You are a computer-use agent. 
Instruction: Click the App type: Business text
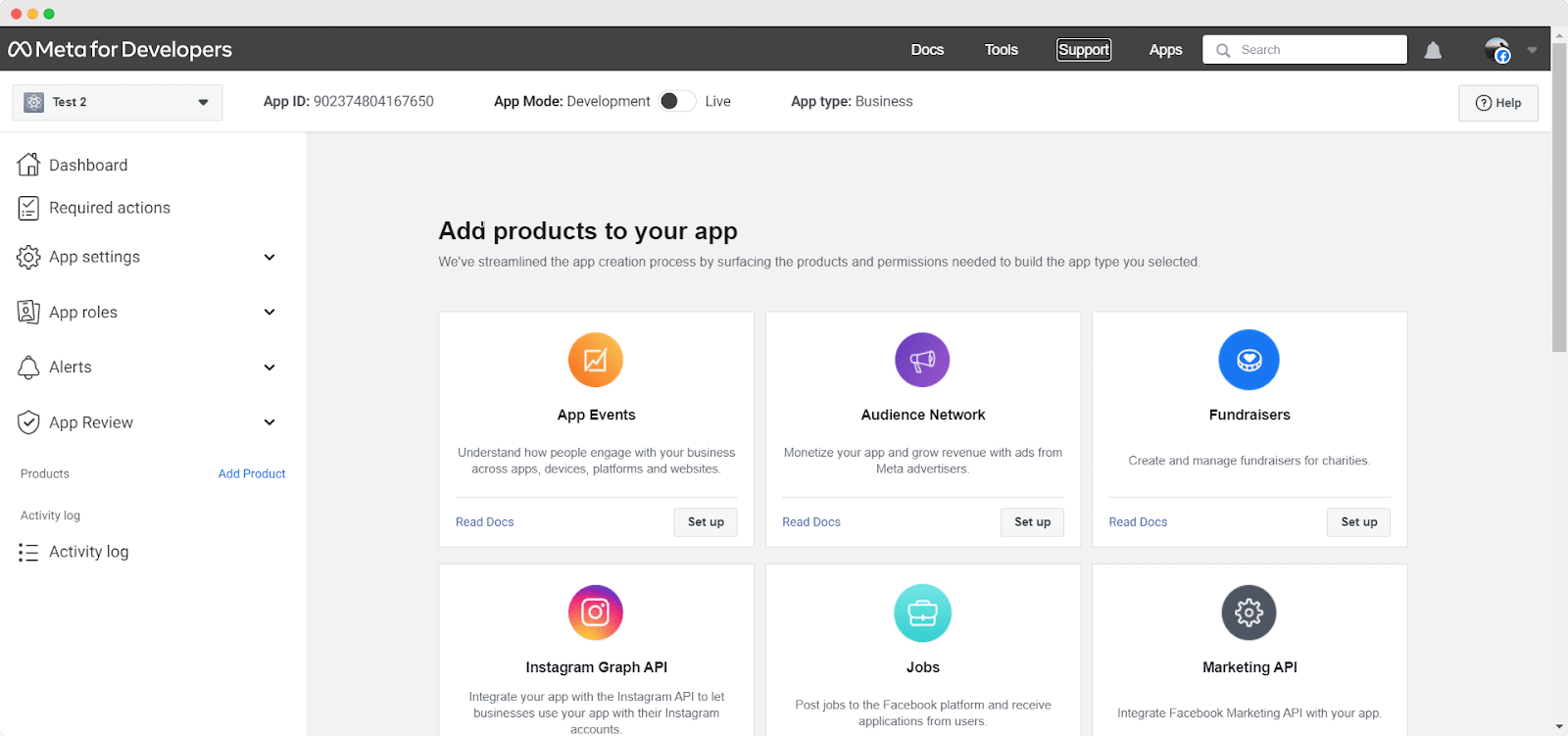click(852, 101)
